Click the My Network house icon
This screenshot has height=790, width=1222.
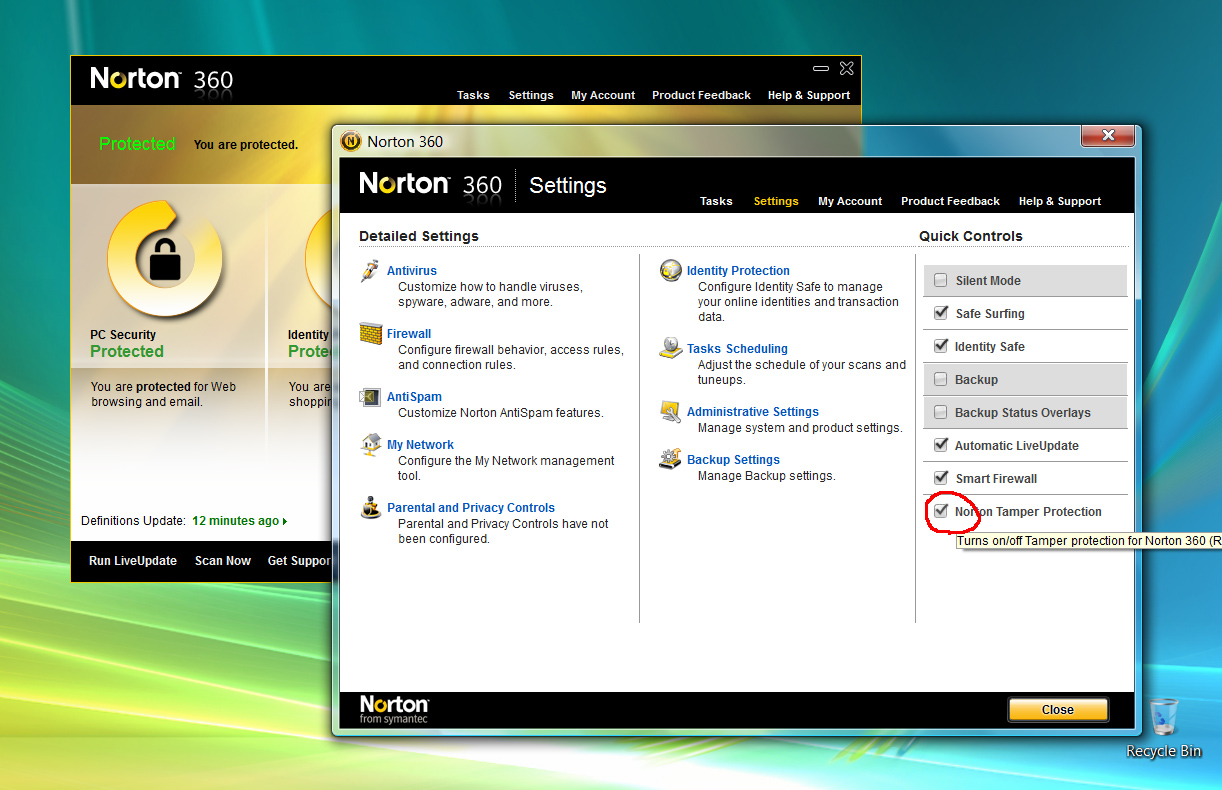[371, 445]
